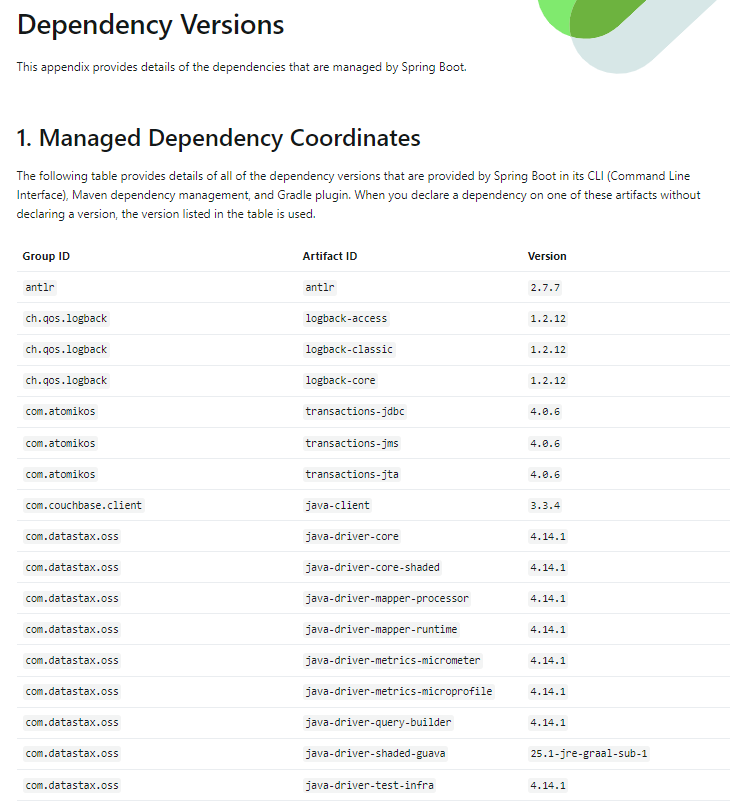Screen dimensions: 733x802
Task: Click com.datastax.oss in java-driver-query-builder row
Action: pos(72,722)
